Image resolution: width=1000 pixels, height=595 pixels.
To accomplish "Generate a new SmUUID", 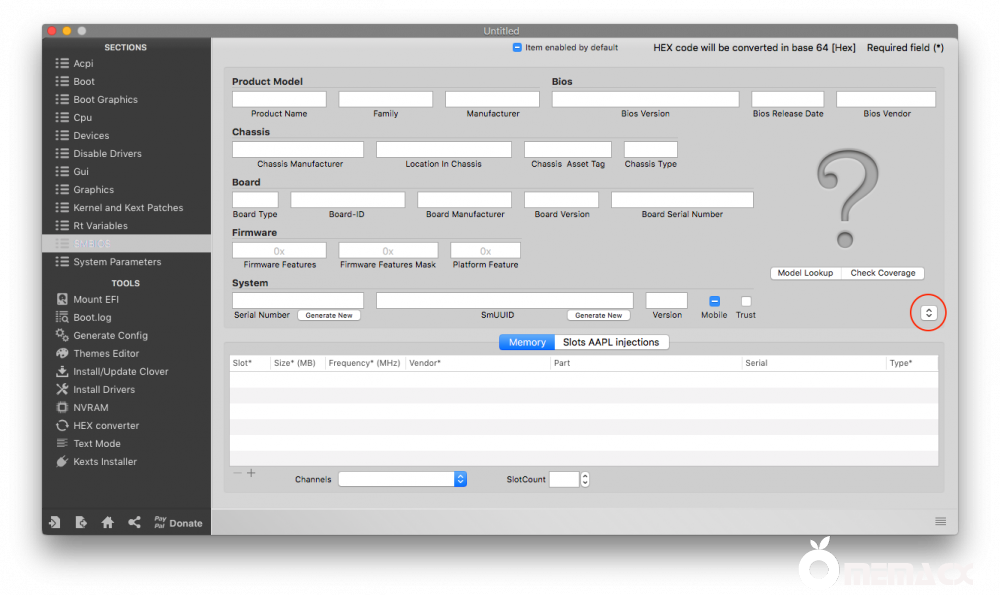I will [598, 314].
